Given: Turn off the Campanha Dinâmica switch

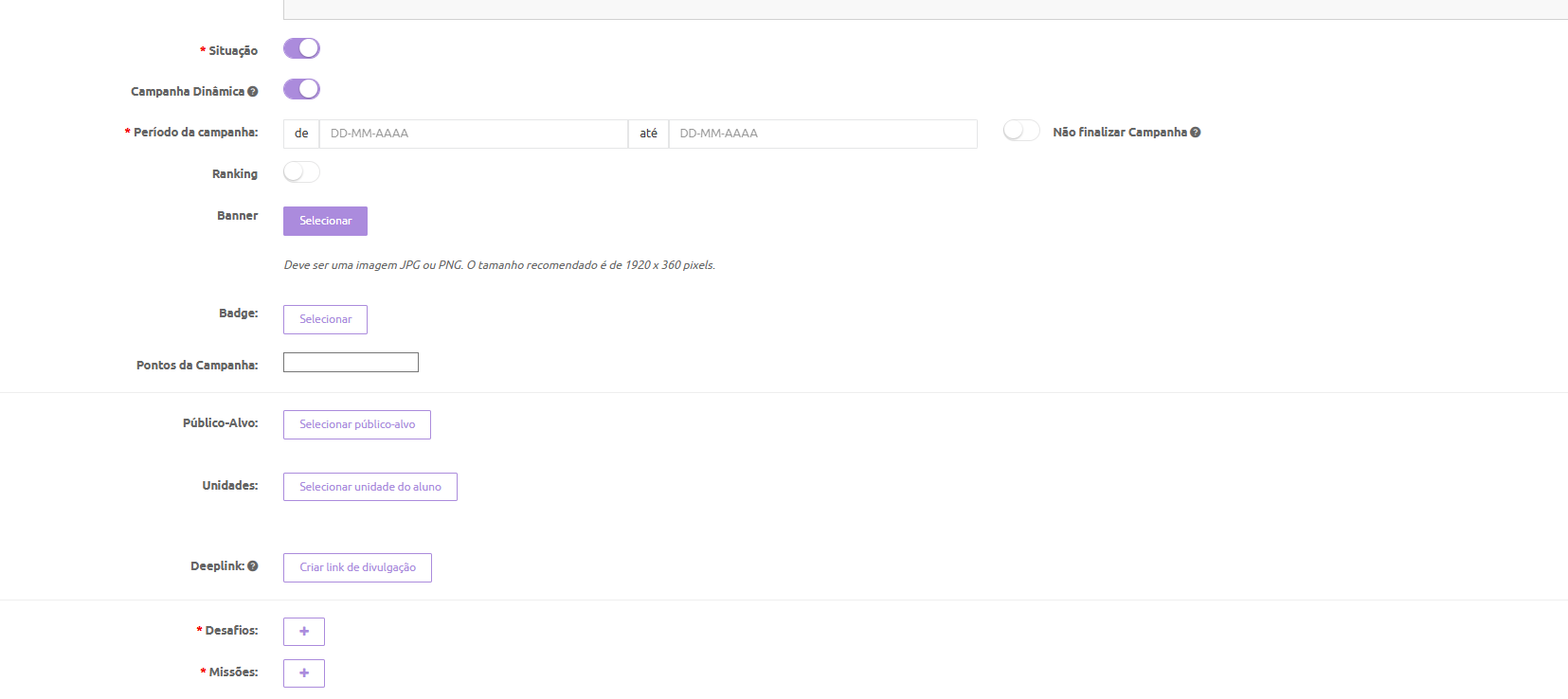Looking at the screenshot, I should [301, 89].
